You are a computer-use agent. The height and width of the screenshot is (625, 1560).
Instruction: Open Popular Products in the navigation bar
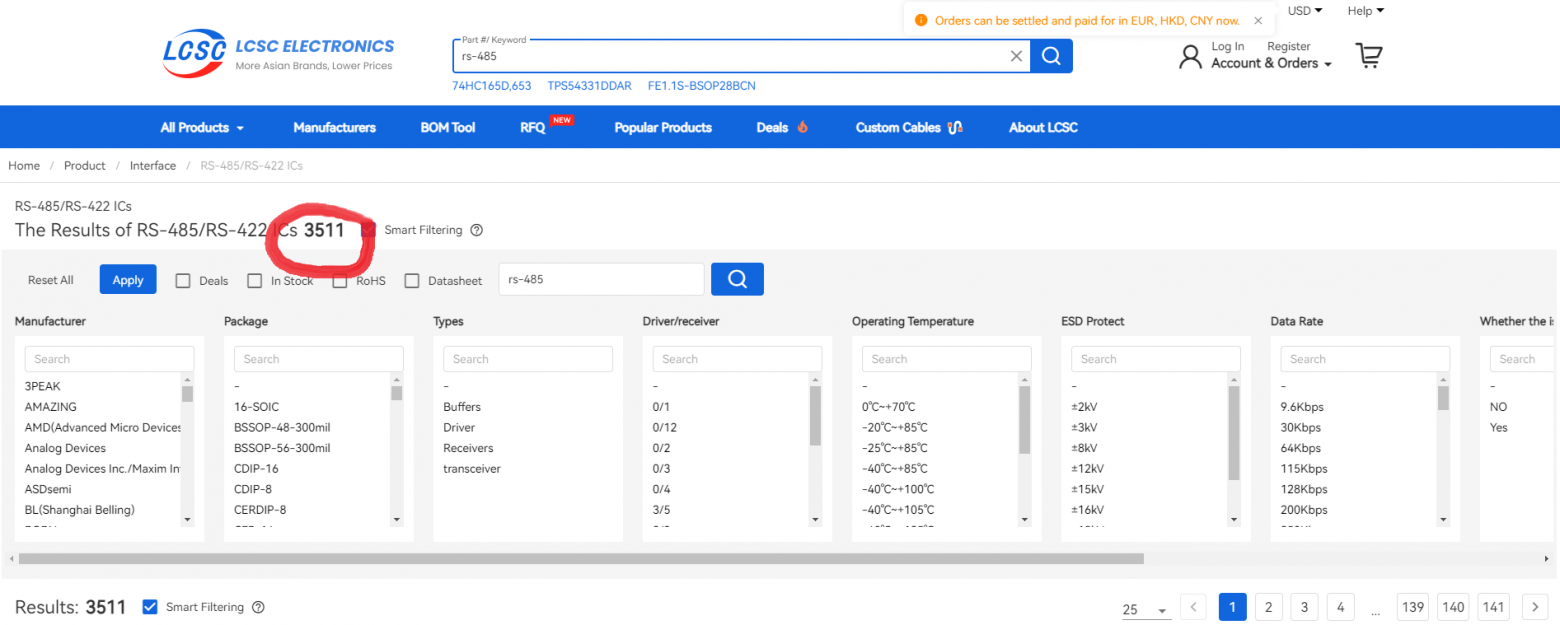pyautogui.click(x=663, y=127)
